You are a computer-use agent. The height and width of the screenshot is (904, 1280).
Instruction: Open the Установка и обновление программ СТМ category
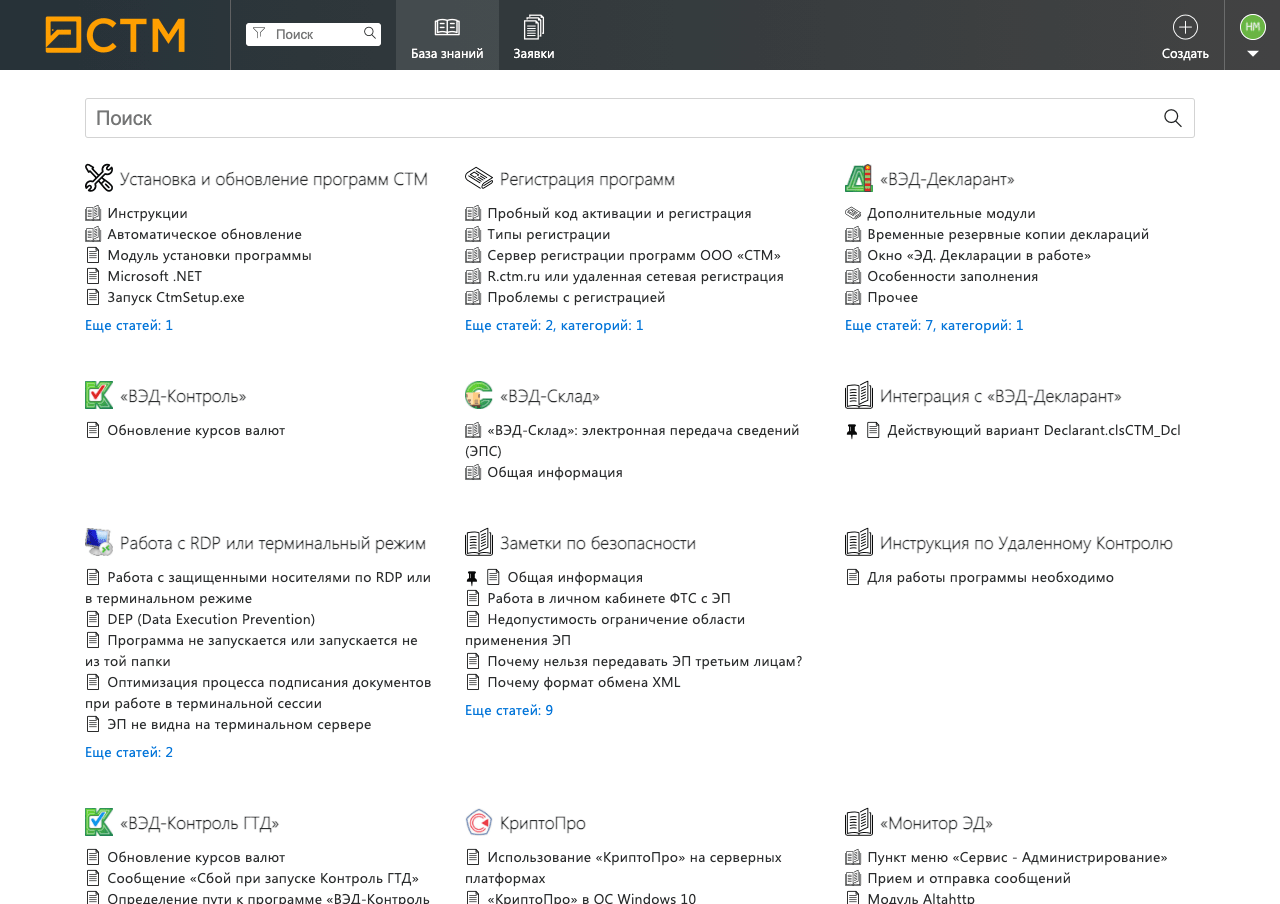tap(274, 179)
